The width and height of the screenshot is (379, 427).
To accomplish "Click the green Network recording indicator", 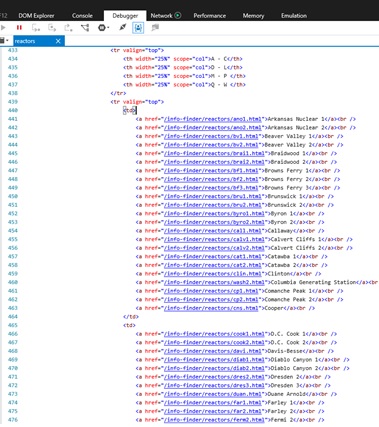I will 178,15.
